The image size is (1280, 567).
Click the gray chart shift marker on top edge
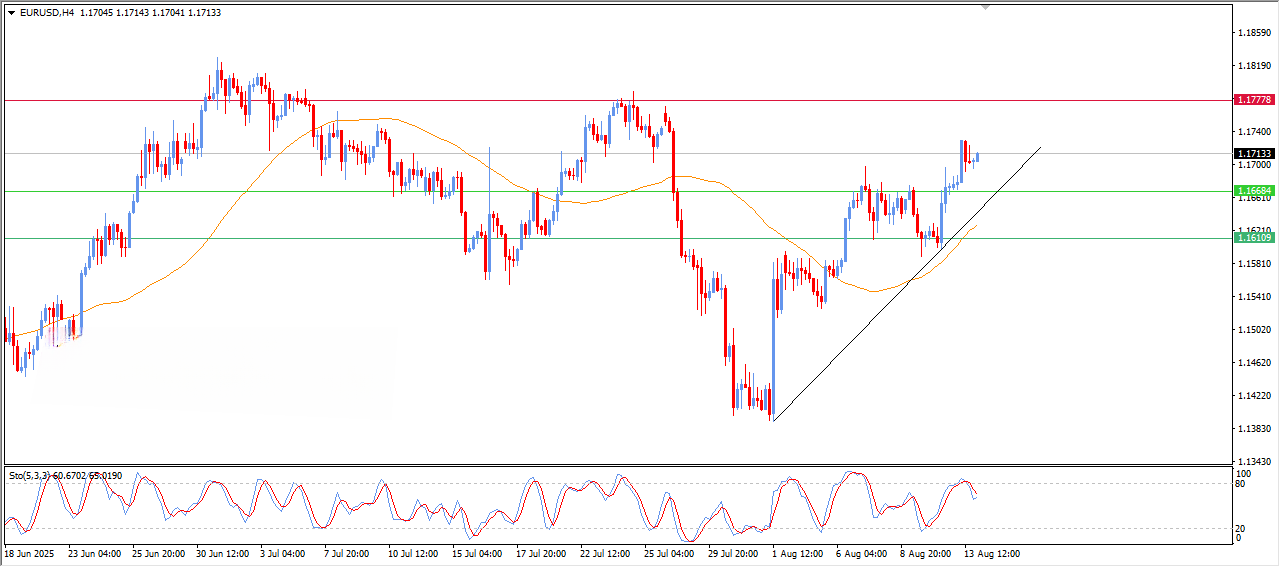click(x=987, y=8)
